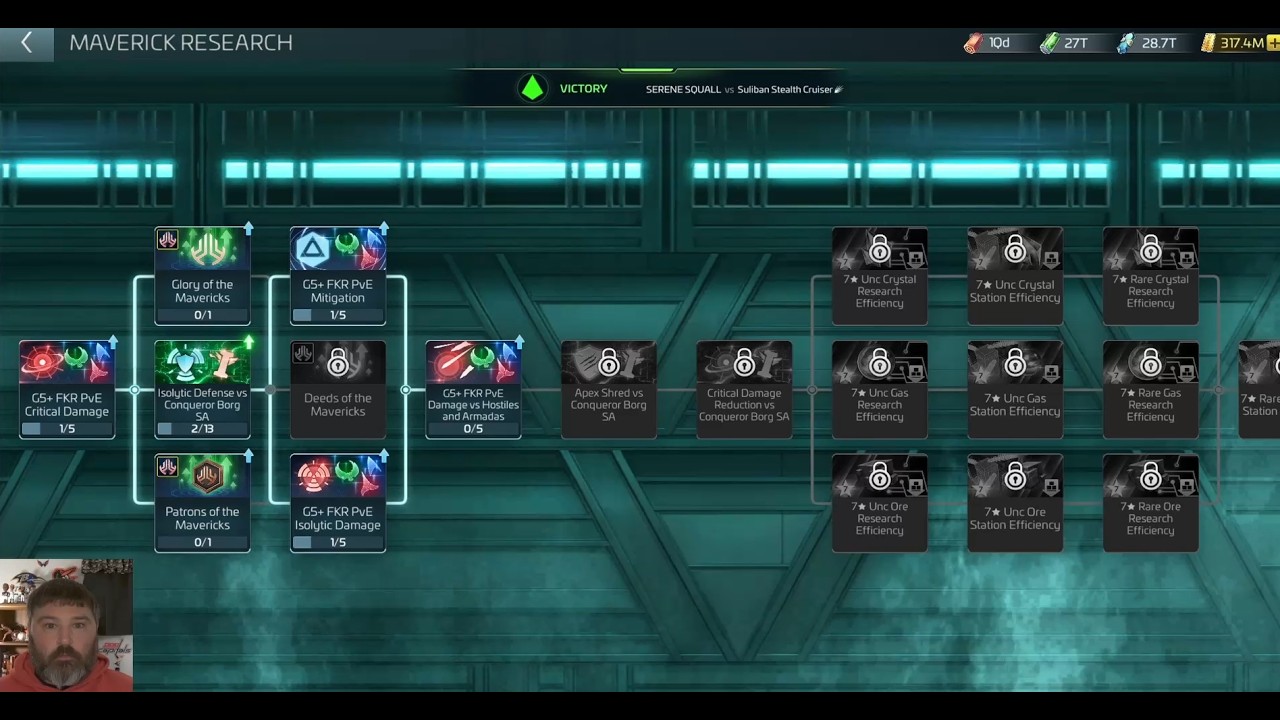
Task: Open the G5+ FKR PvE Isolytic Damage research
Action: click(x=338, y=503)
